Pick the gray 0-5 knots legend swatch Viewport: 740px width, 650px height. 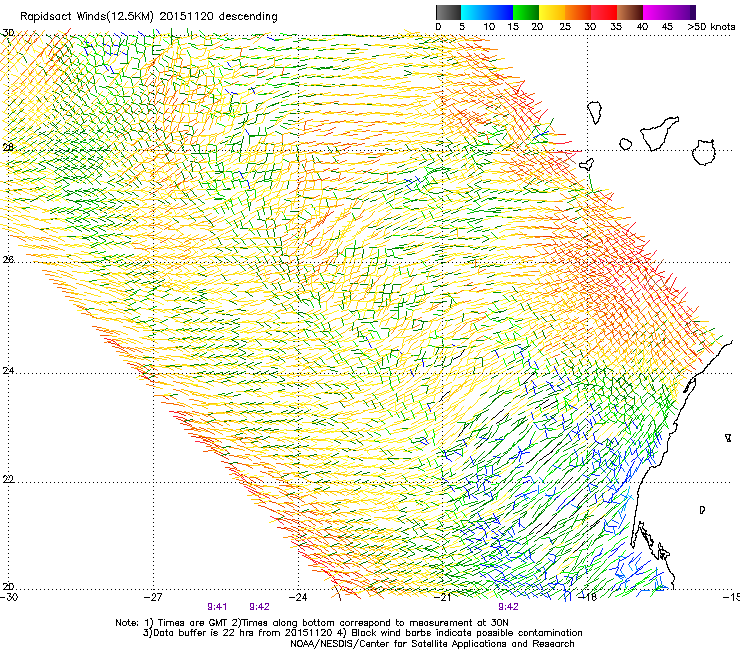click(x=448, y=12)
